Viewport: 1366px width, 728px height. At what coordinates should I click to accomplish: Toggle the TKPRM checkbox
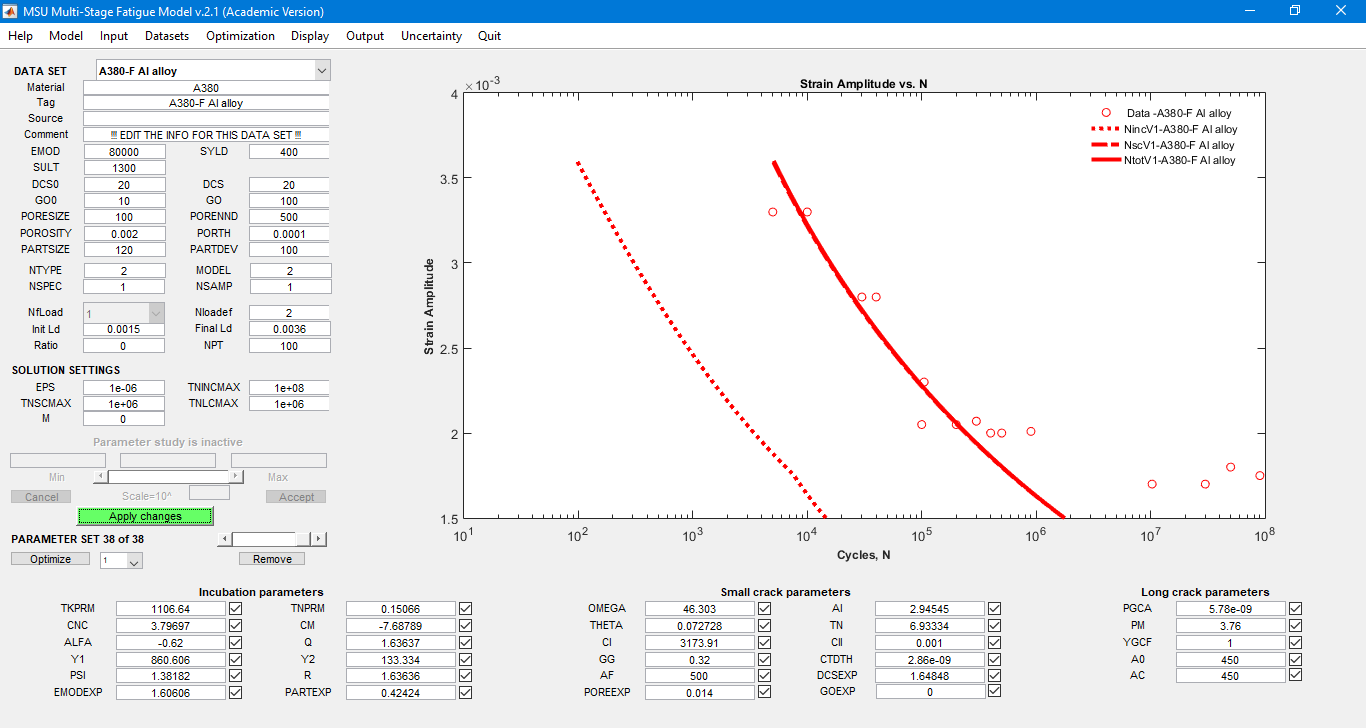tap(236, 608)
